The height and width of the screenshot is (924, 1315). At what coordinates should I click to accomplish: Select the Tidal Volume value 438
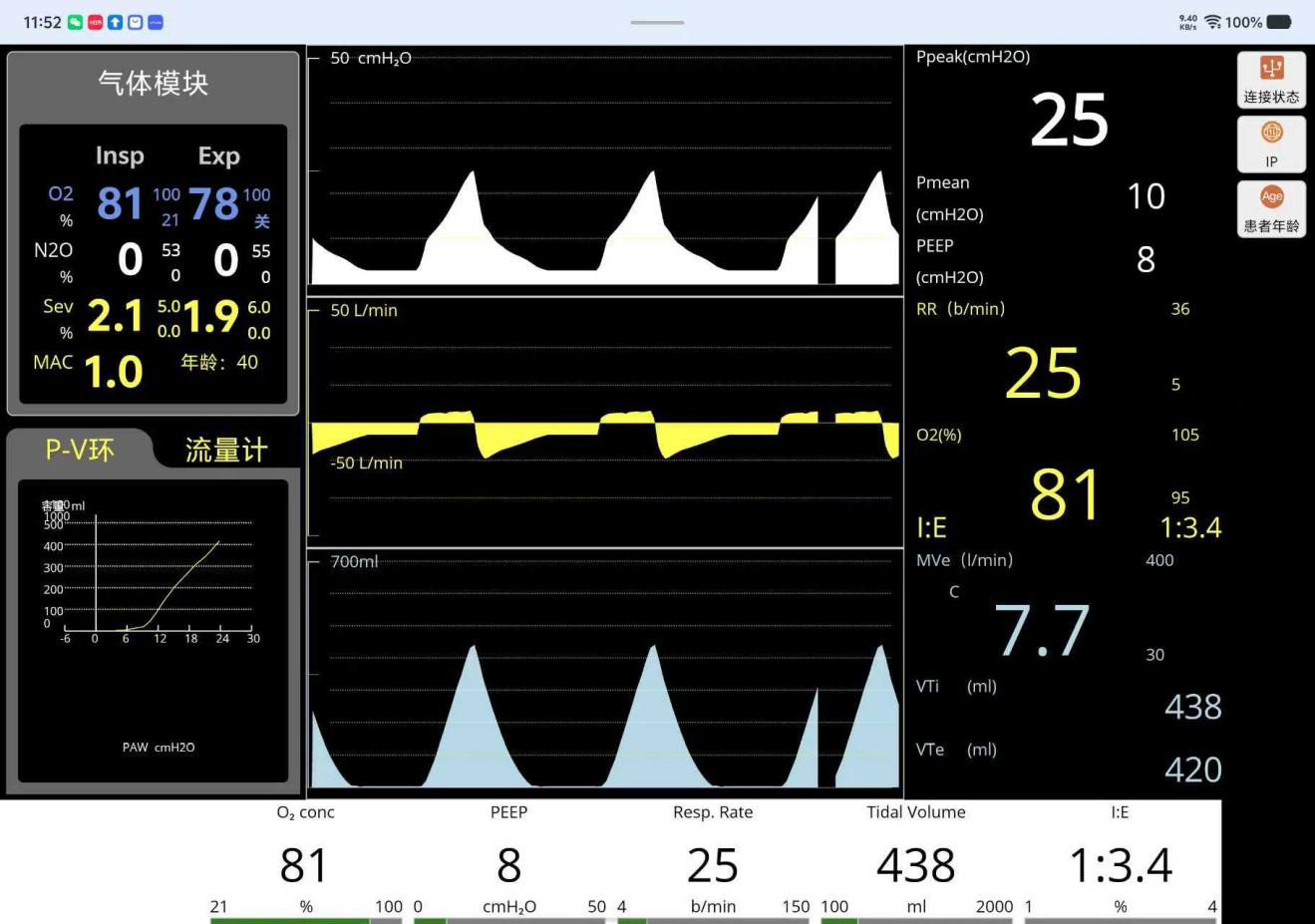tap(916, 865)
